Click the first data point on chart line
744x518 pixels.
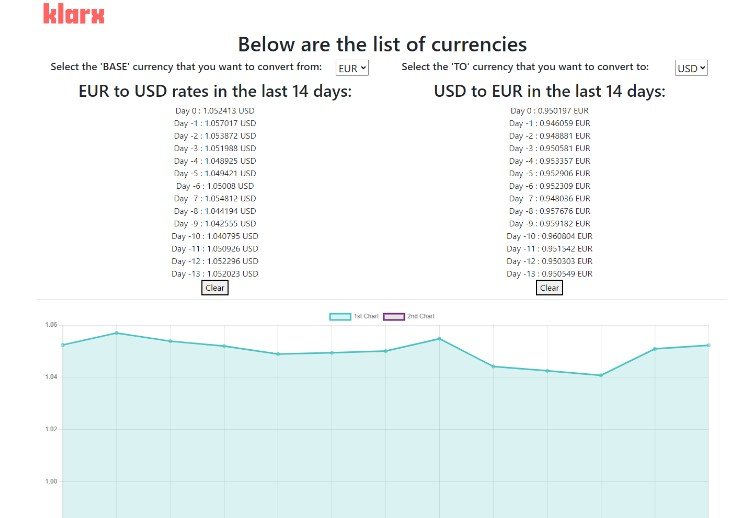pyautogui.click(x=63, y=345)
